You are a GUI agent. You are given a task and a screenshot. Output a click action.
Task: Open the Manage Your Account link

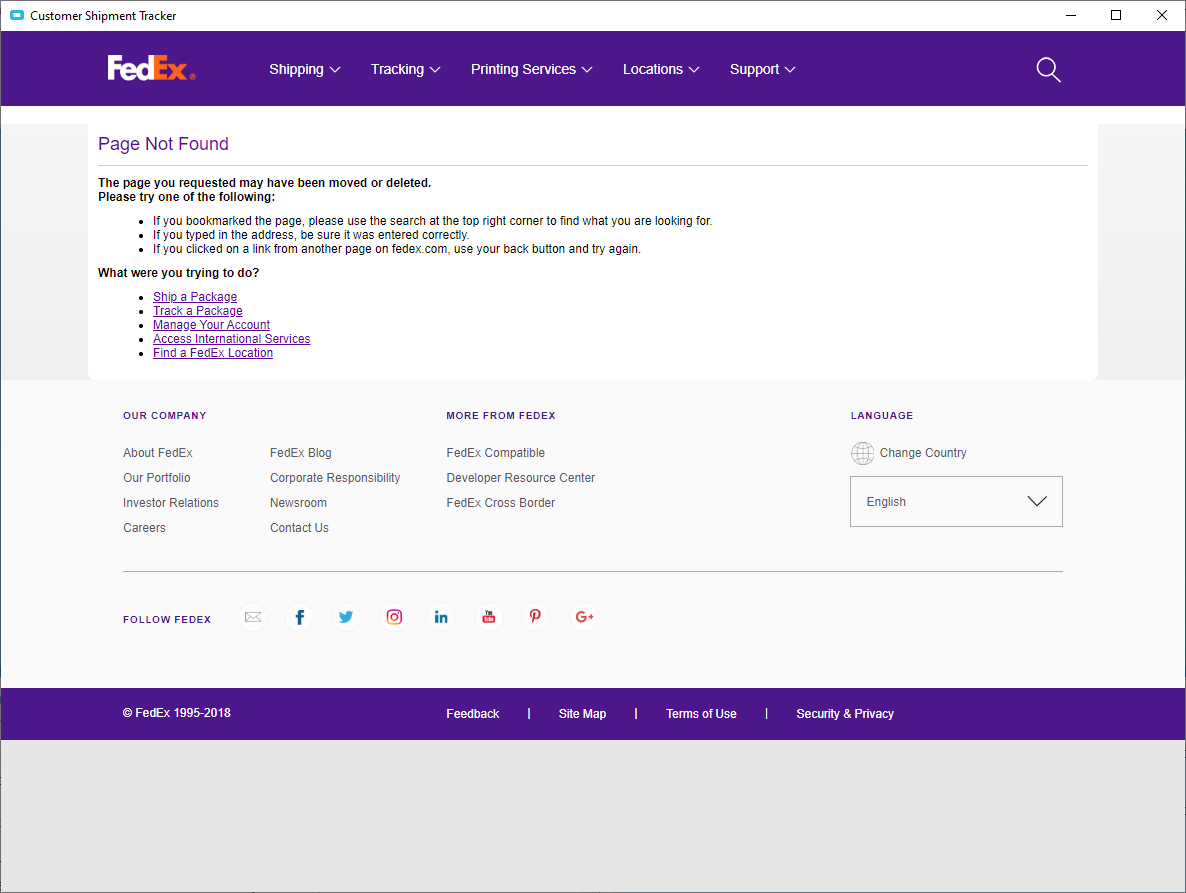click(x=211, y=324)
